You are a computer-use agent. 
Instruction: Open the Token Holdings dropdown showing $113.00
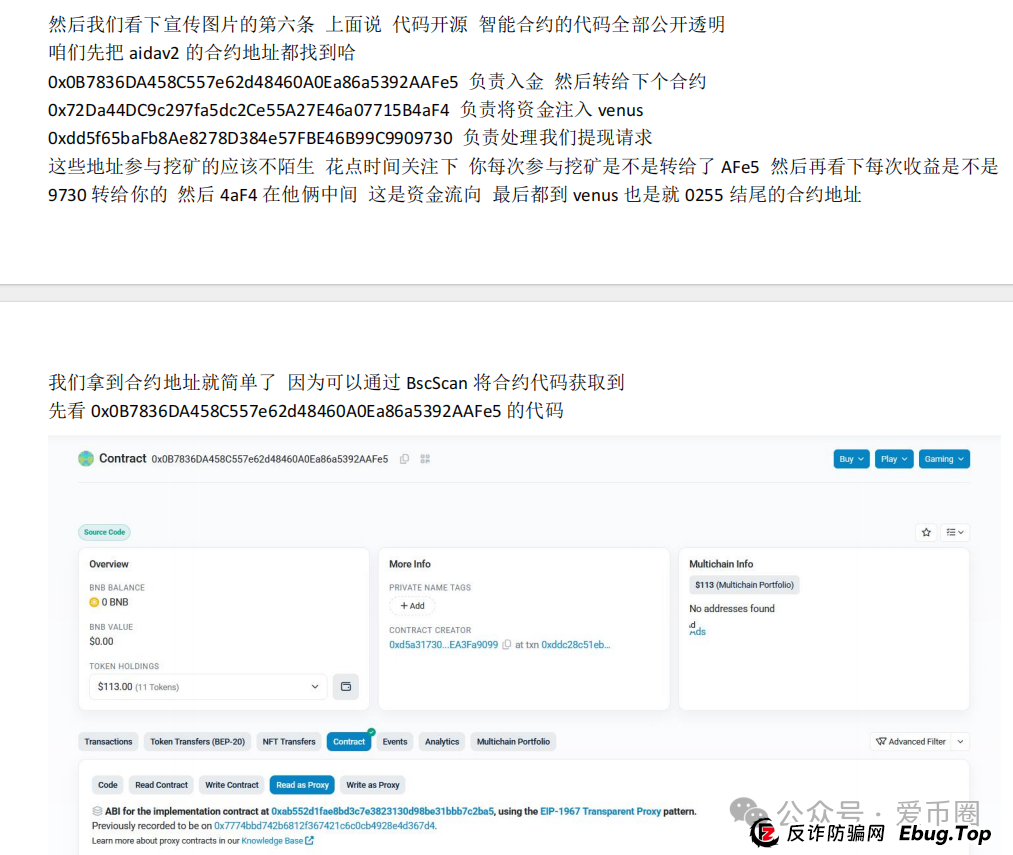coord(207,687)
